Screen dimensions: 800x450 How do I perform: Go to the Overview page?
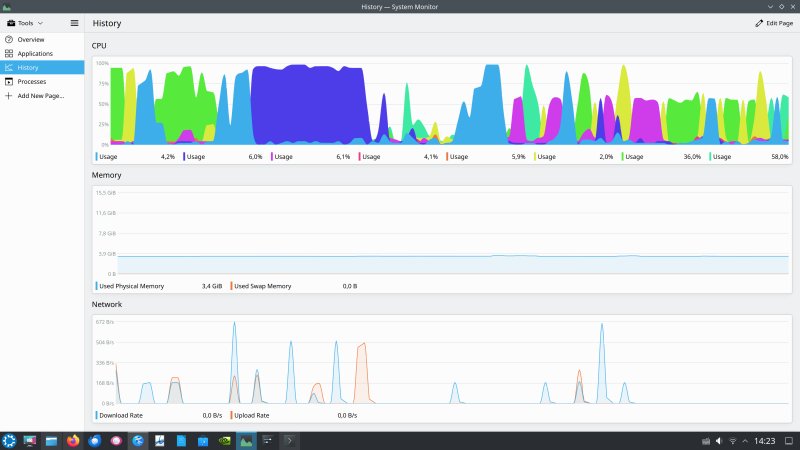[42, 39]
